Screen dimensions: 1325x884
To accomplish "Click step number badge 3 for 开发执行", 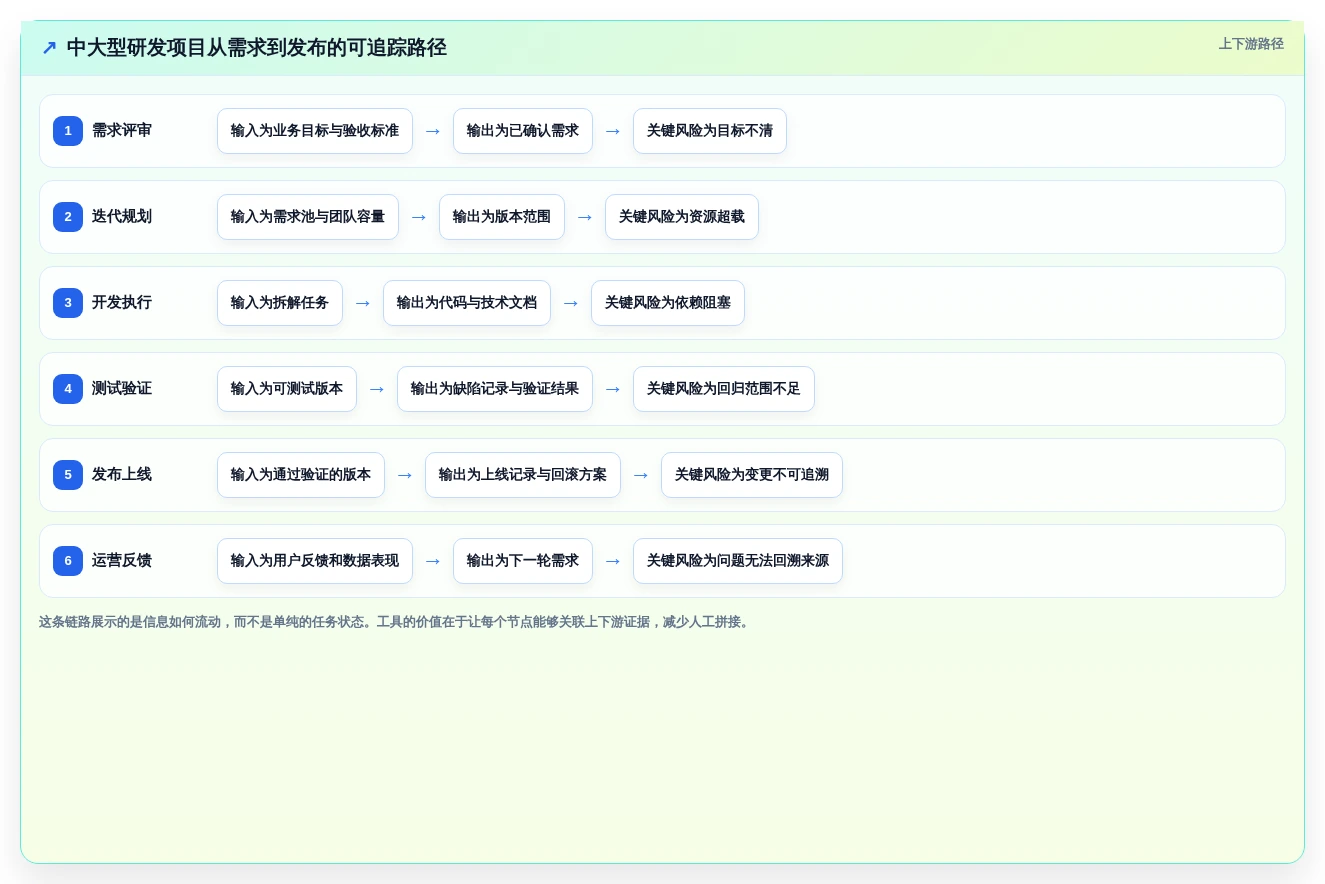I will pos(68,303).
